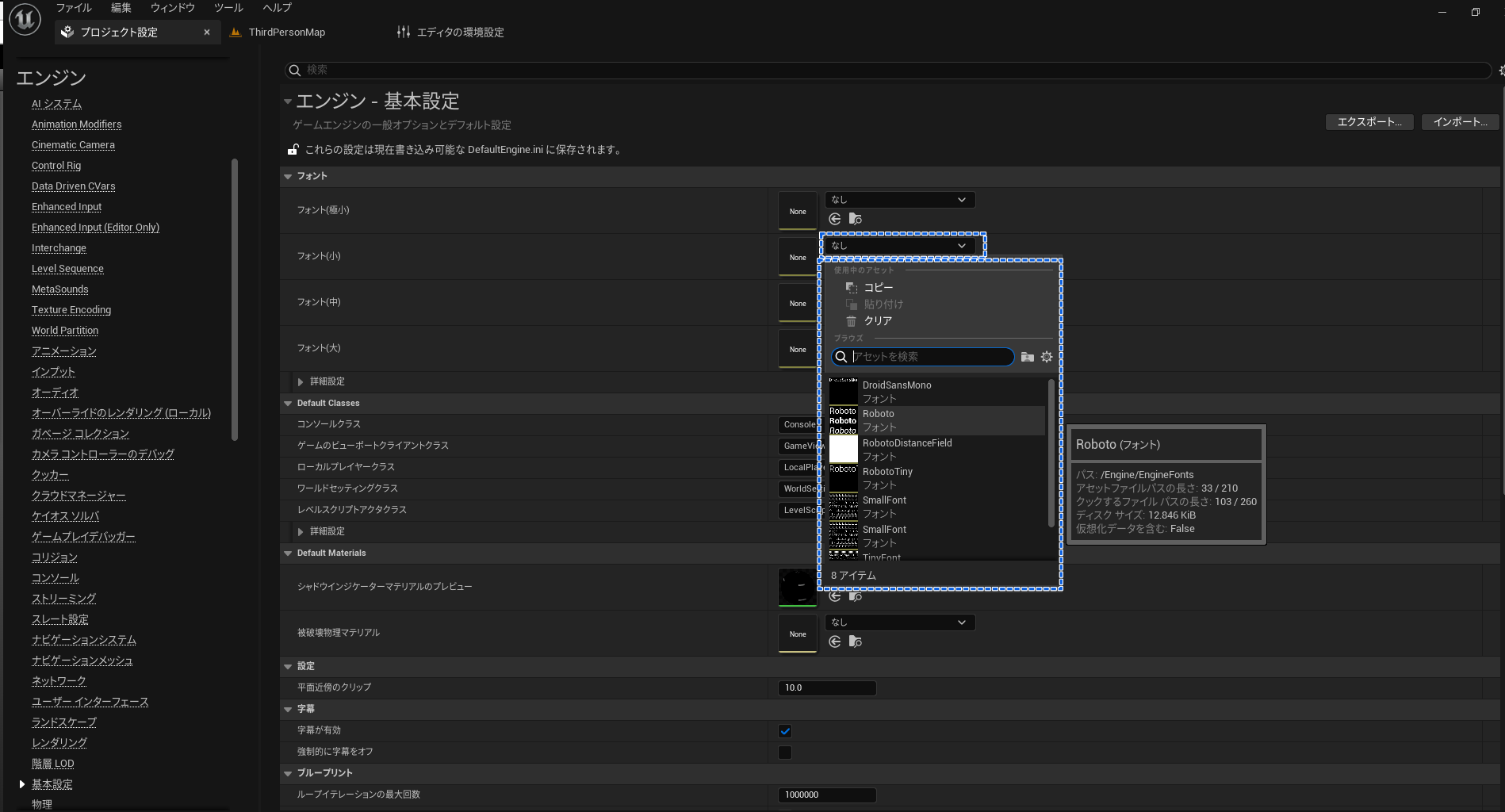Copy the font asset reference via コピー
Viewport: 1505px width, 812px height.
tap(879, 287)
